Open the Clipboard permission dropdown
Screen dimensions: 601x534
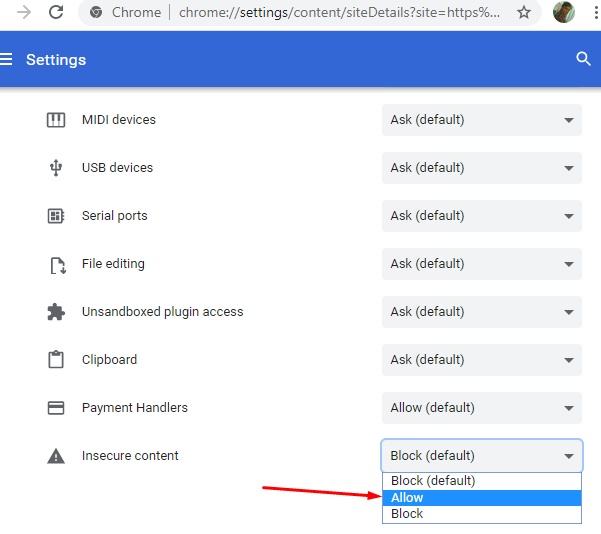481,360
